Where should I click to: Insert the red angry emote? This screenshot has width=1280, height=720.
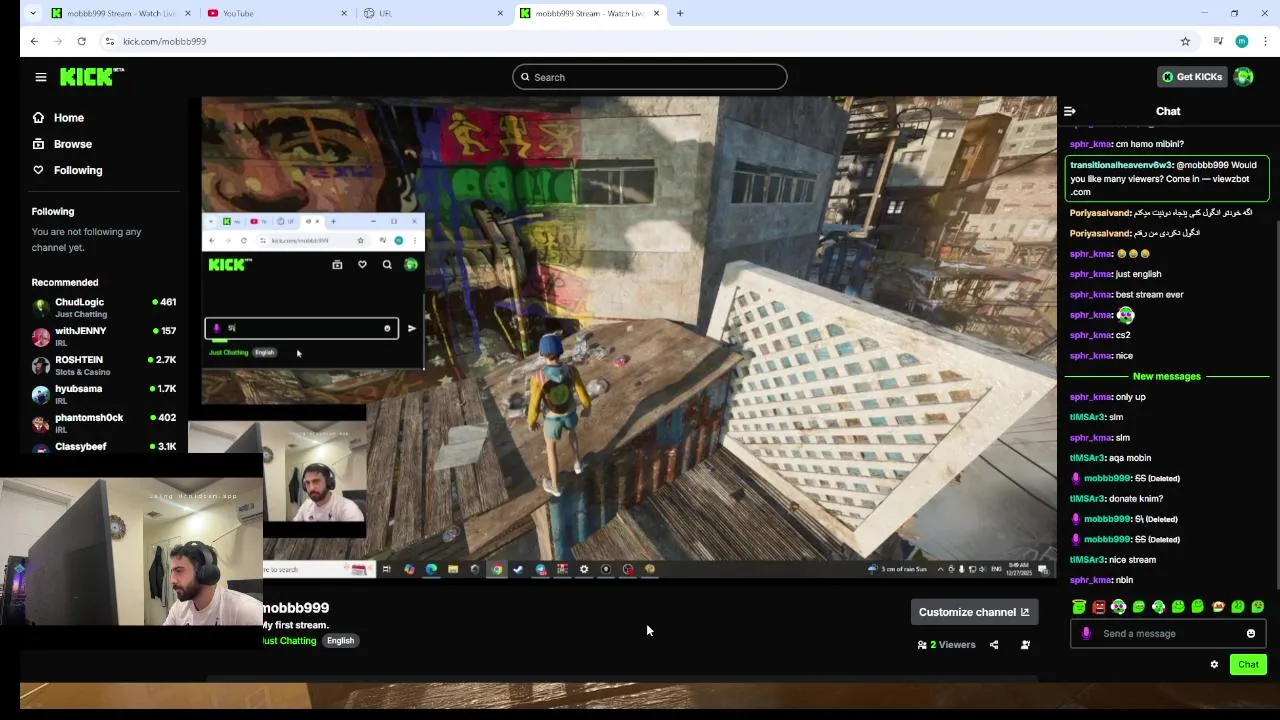click(x=1099, y=606)
